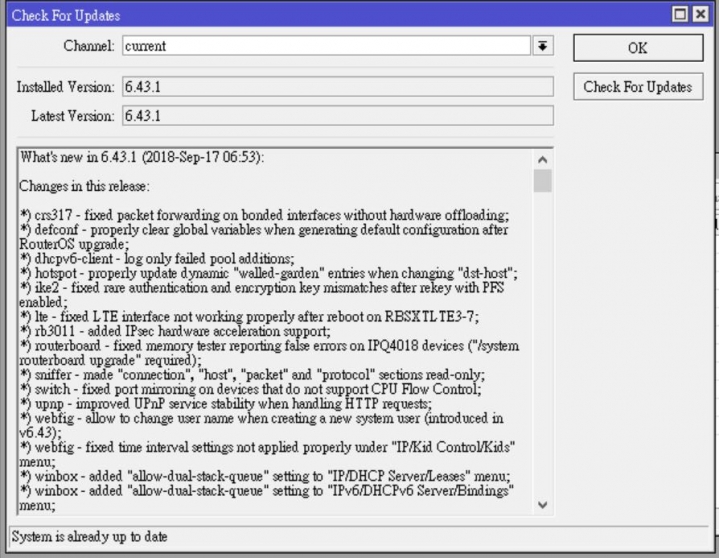Click the Channel field showing current
Image resolution: width=720 pixels, height=558 pixels.
coord(326,46)
